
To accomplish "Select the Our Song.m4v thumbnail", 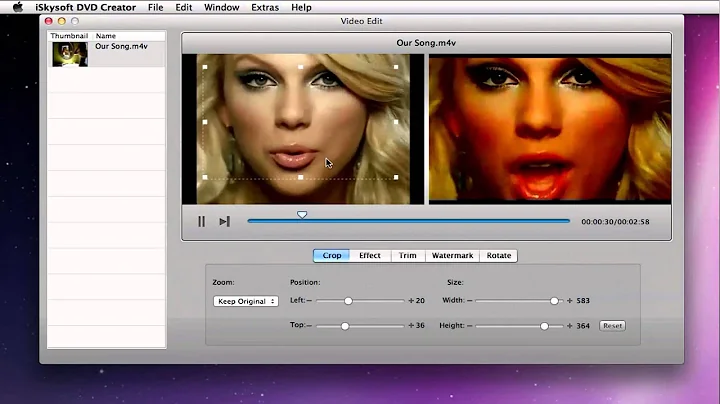I will (70, 54).
